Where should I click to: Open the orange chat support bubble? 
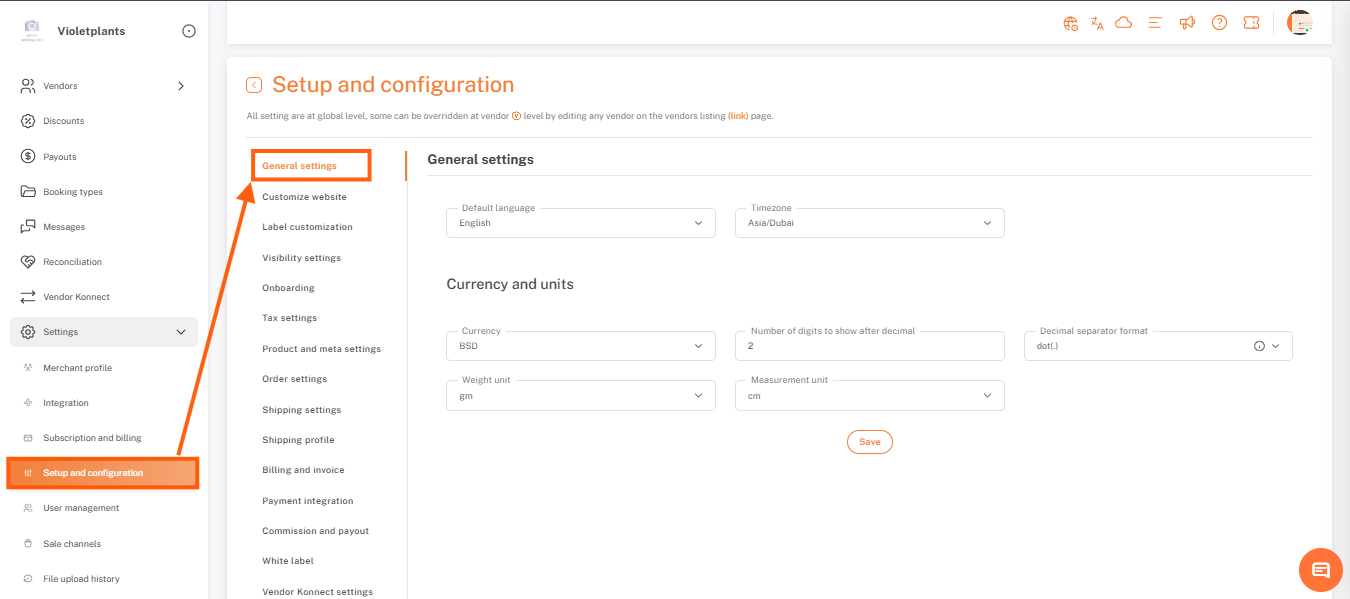pyautogui.click(x=1320, y=570)
